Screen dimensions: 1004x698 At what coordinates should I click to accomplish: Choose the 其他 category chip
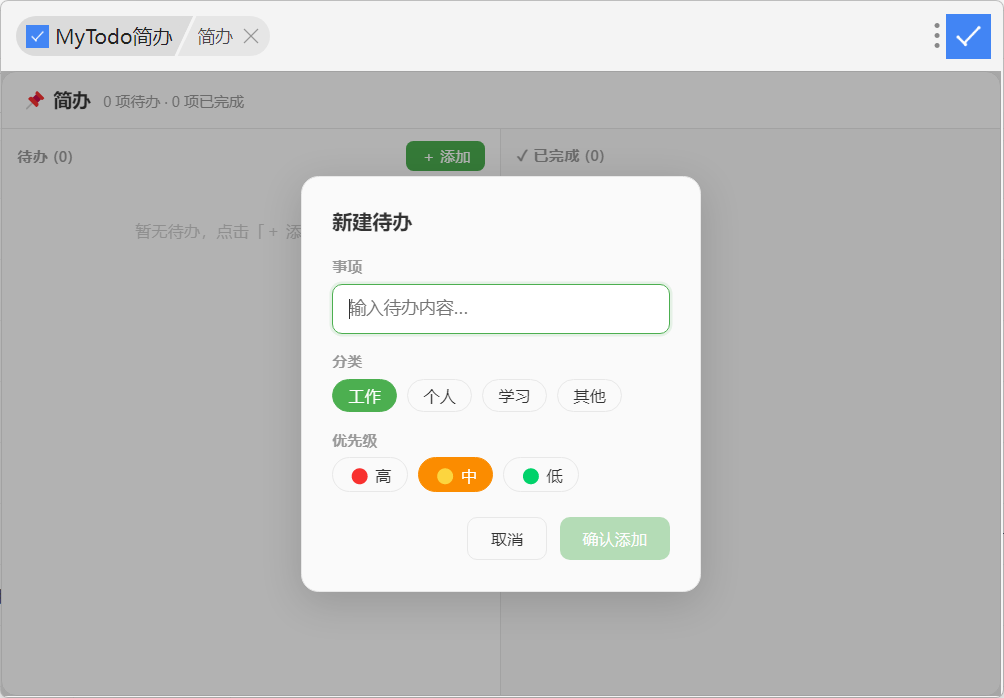pos(589,396)
